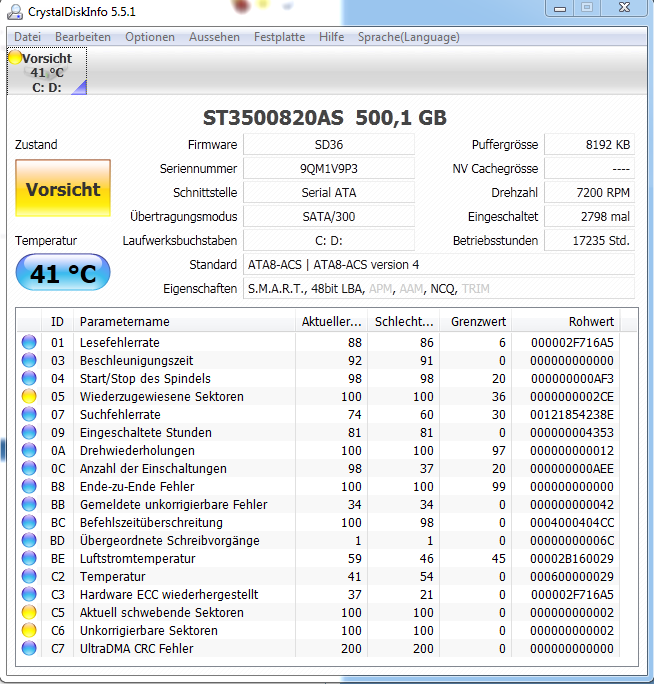The image size is (654, 684).
Task: Click yellow icon for C6 Unkorrigierbare Sektoren
Action: [29, 630]
